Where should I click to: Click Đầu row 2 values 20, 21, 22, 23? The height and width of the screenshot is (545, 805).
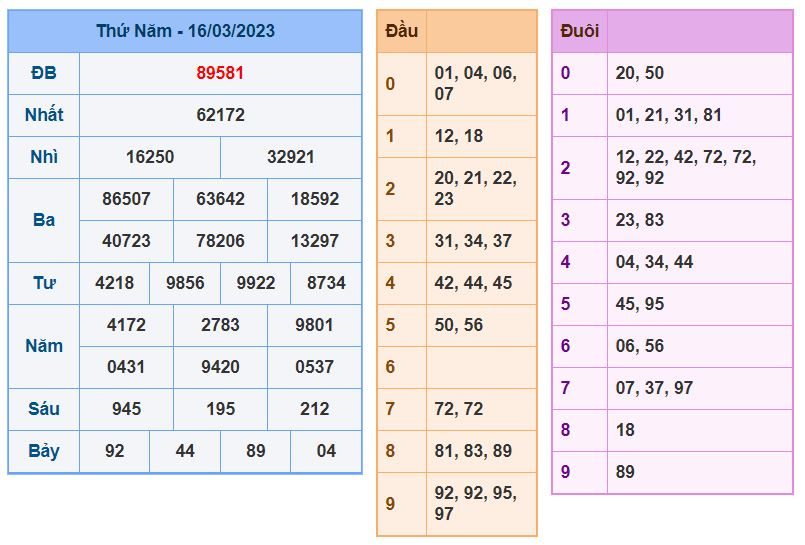pos(475,188)
